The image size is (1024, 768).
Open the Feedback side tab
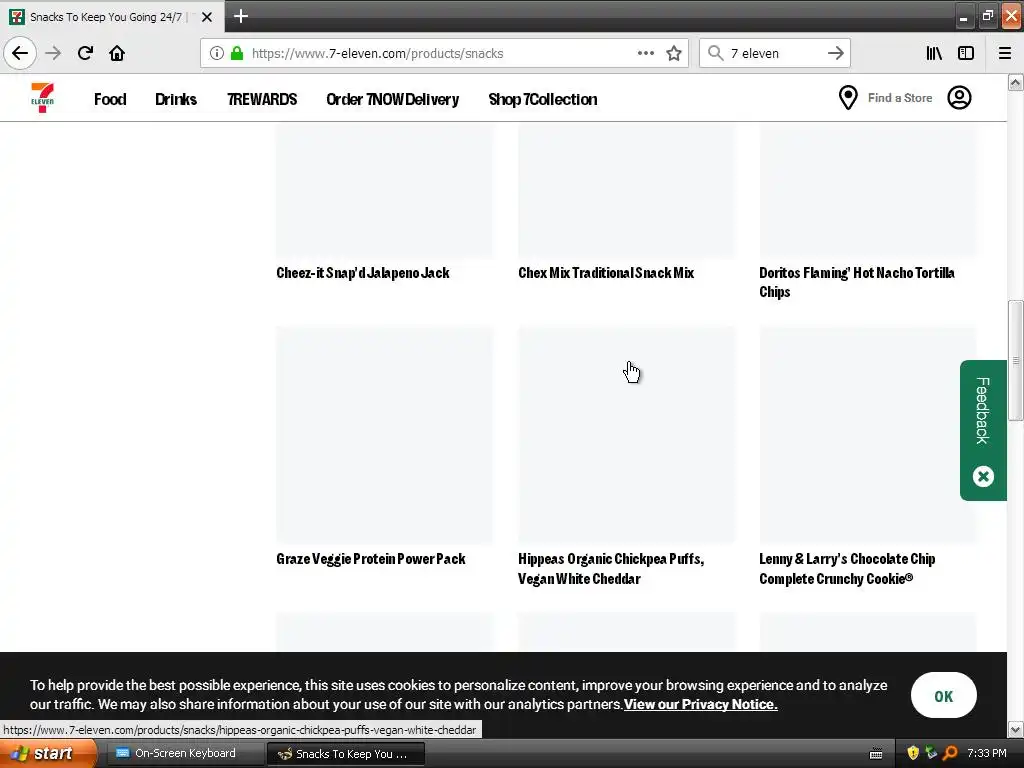(x=982, y=410)
